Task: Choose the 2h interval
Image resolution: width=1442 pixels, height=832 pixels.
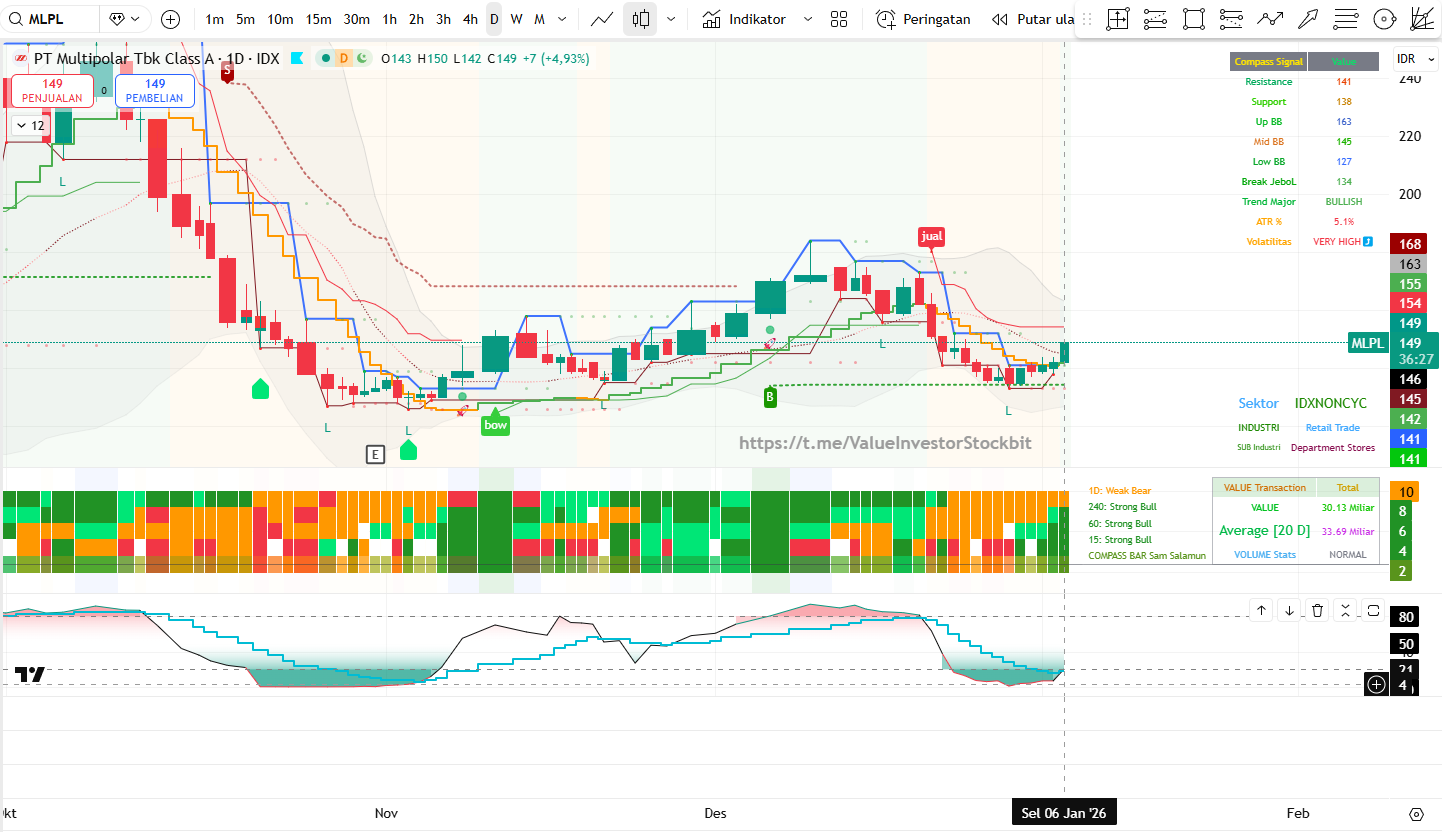Action: (x=416, y=19)
